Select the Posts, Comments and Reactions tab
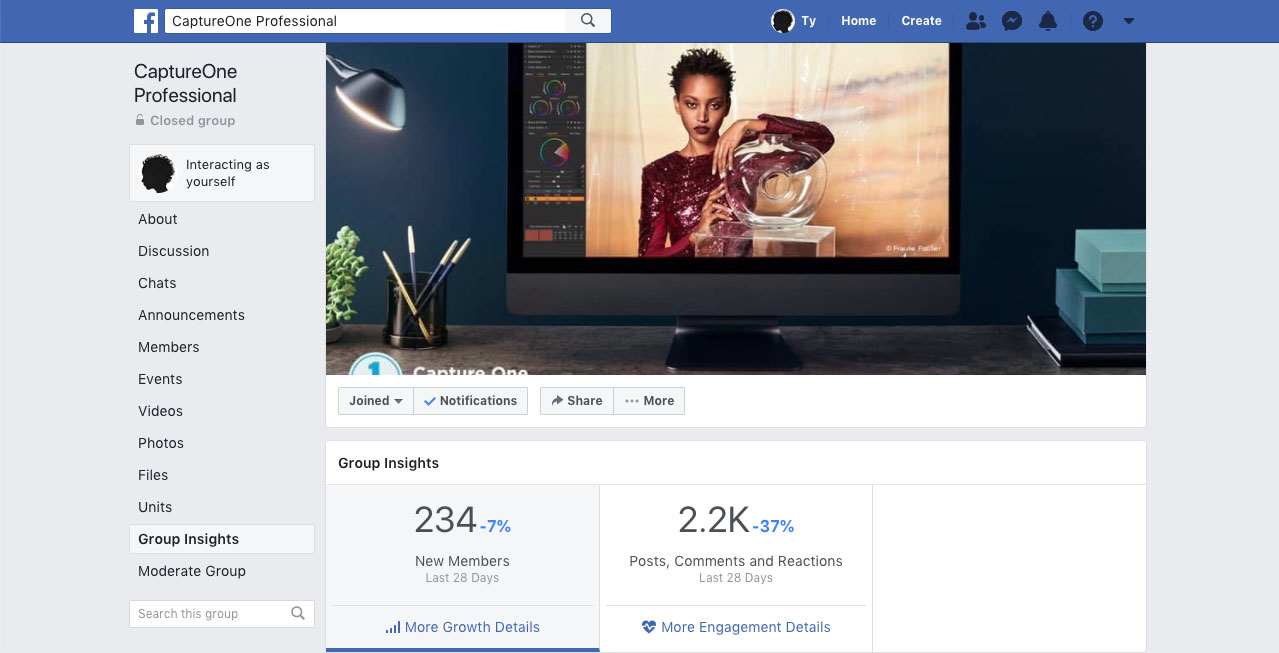 (736, 568)
